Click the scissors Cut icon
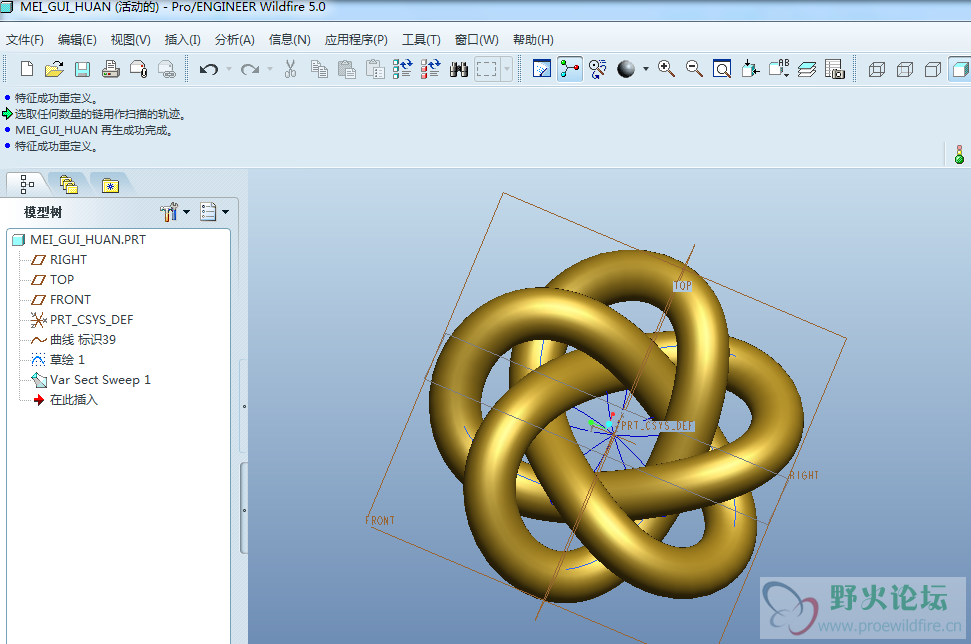 290,69
